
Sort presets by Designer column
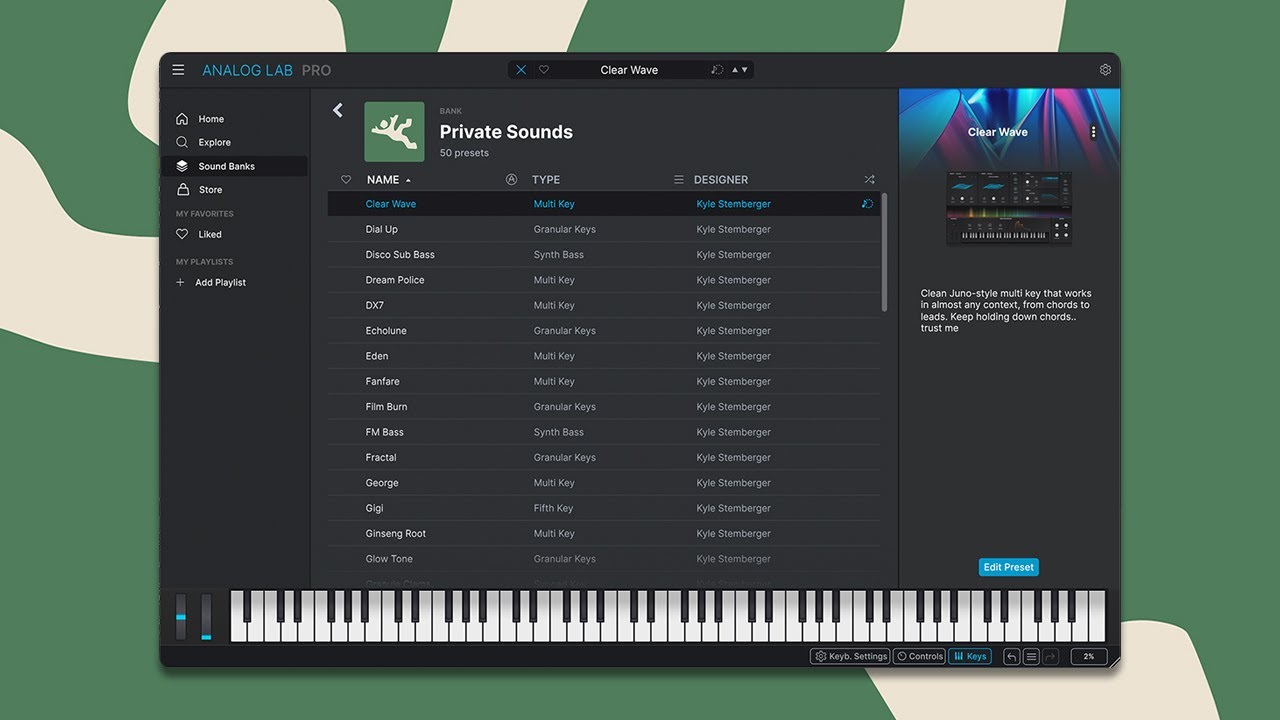[x=721, y=180]
